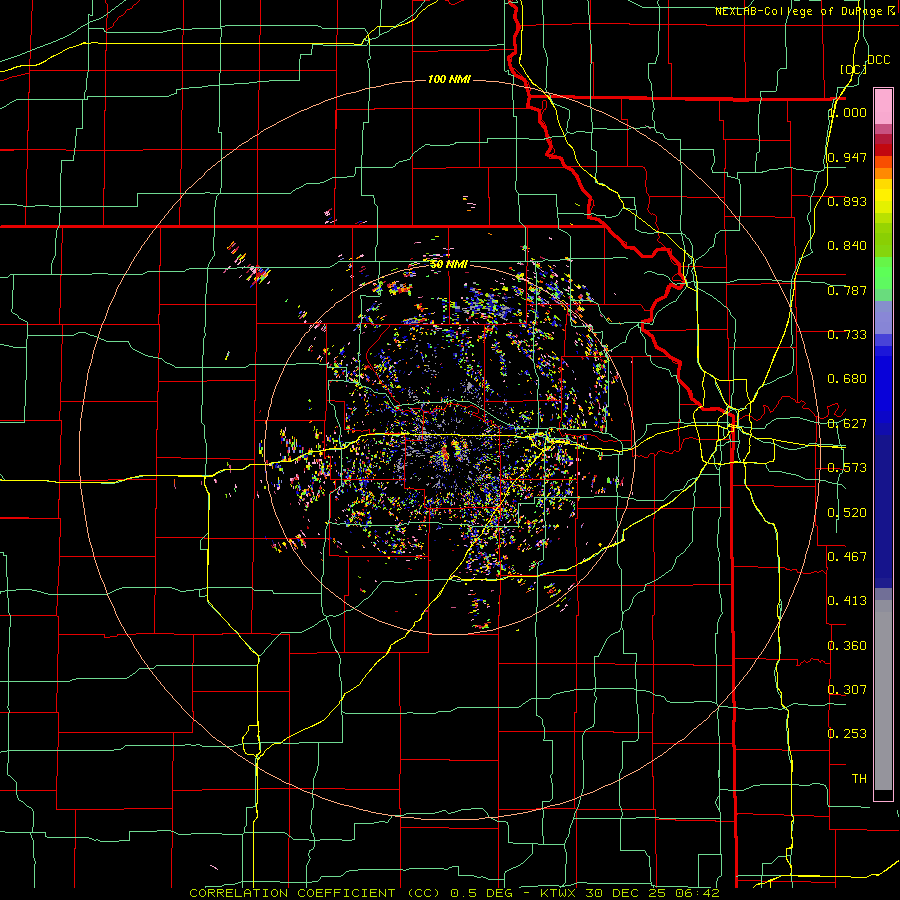Select the 0.627 color scale value
Viewport: 900px width, 900px height.
coord(847,424)
